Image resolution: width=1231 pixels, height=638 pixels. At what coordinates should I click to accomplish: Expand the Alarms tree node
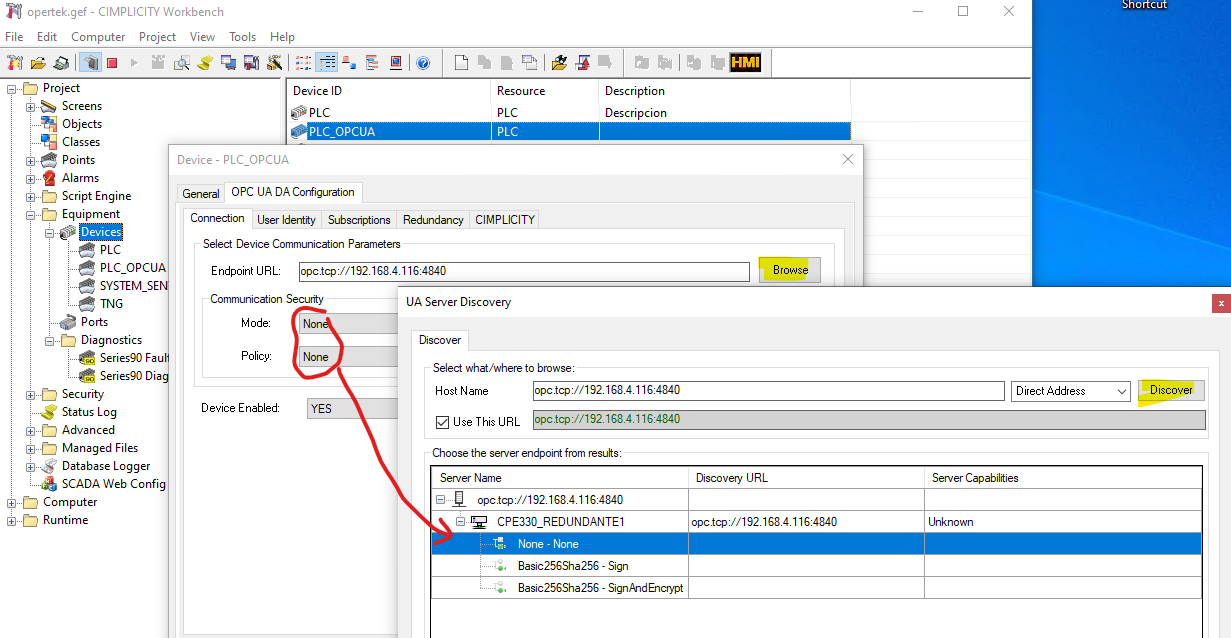coord(31,178)
